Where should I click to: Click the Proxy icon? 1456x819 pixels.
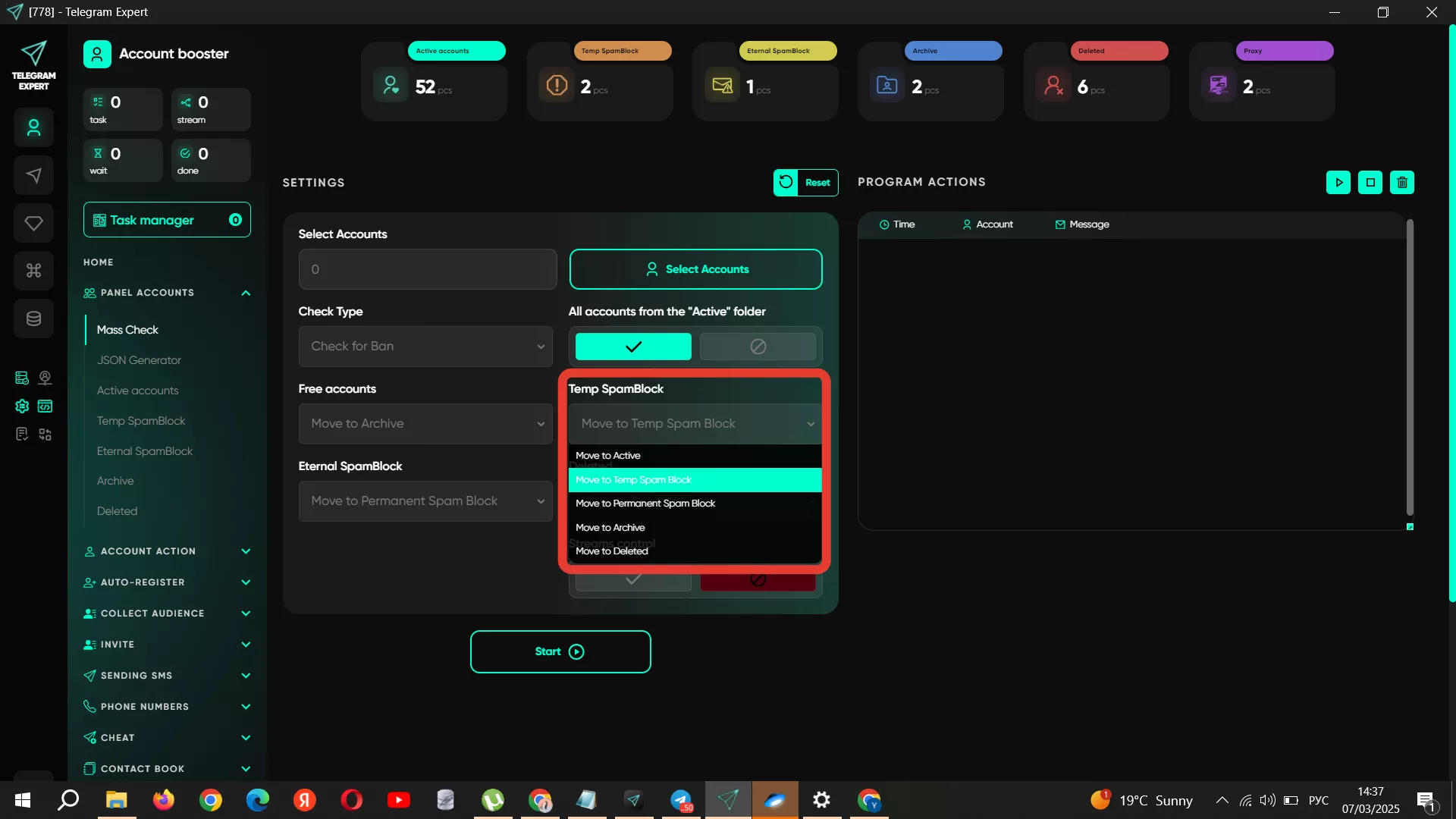pos(1219,85)
